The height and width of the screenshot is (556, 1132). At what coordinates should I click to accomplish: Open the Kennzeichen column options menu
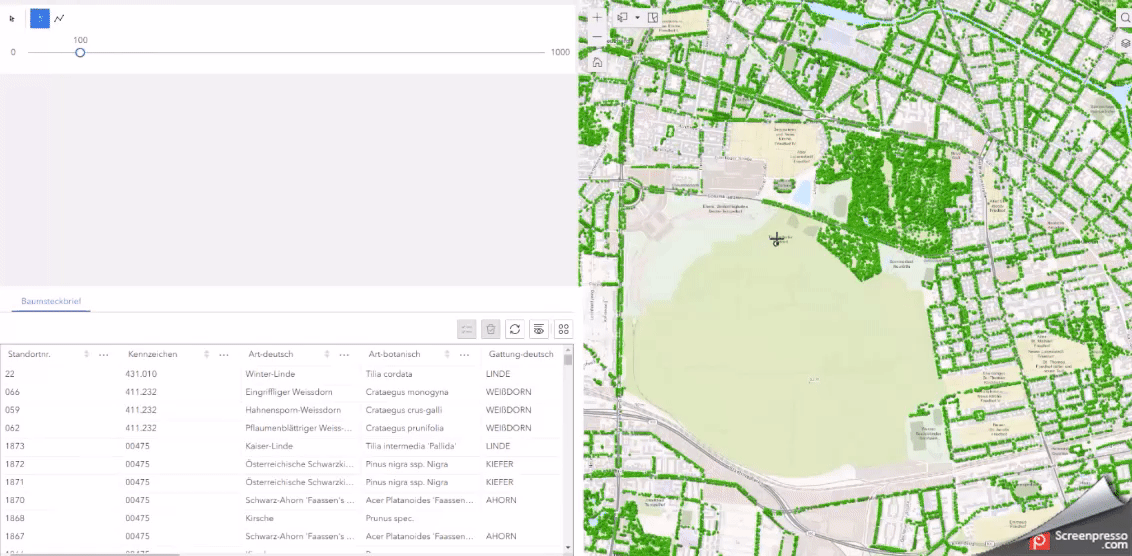point(224,355)
